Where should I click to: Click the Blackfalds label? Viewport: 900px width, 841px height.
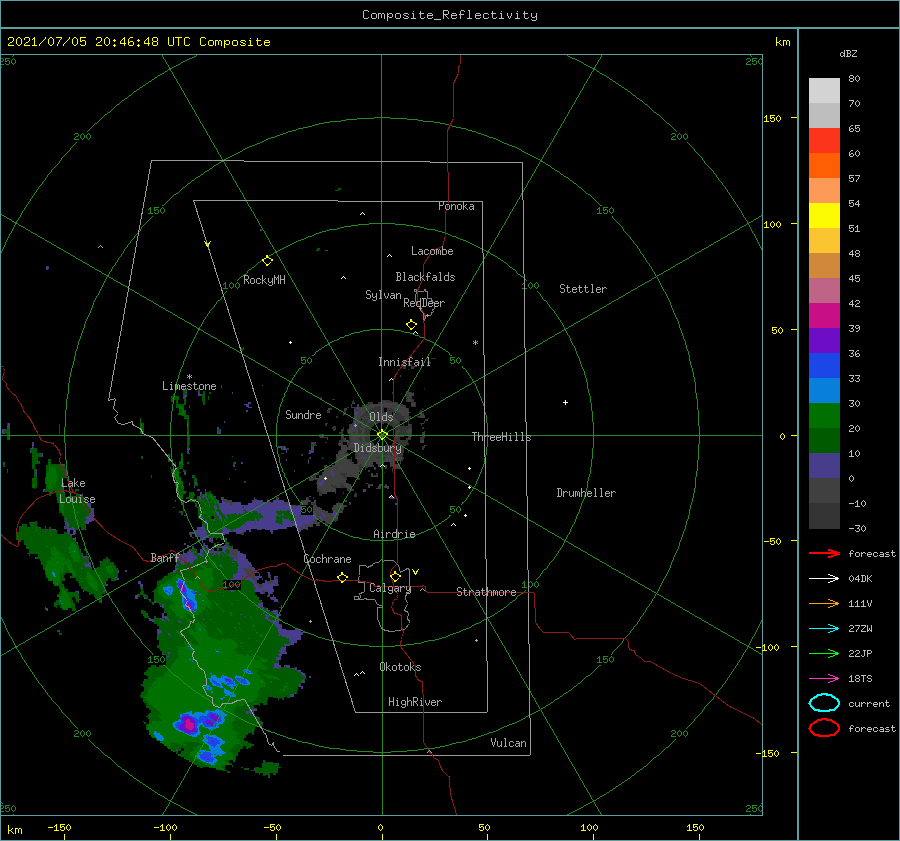tap(425, 277)
